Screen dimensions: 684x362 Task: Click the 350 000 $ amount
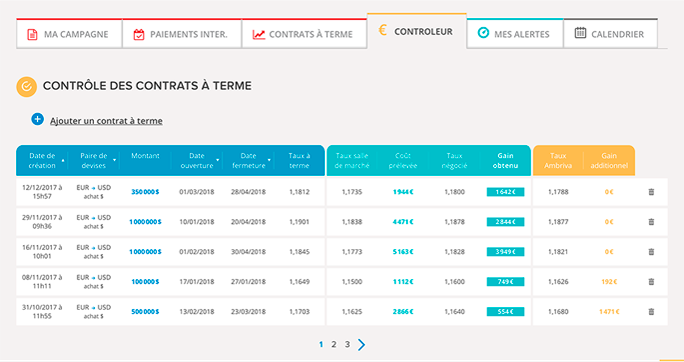(145, 192)
